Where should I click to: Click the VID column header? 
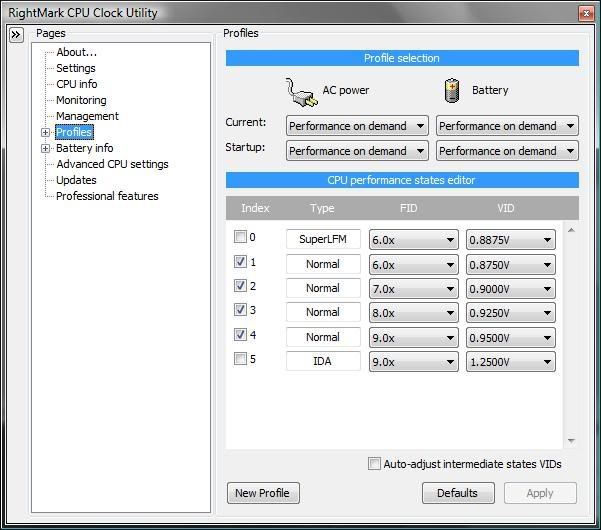click(x=506, y=208)
